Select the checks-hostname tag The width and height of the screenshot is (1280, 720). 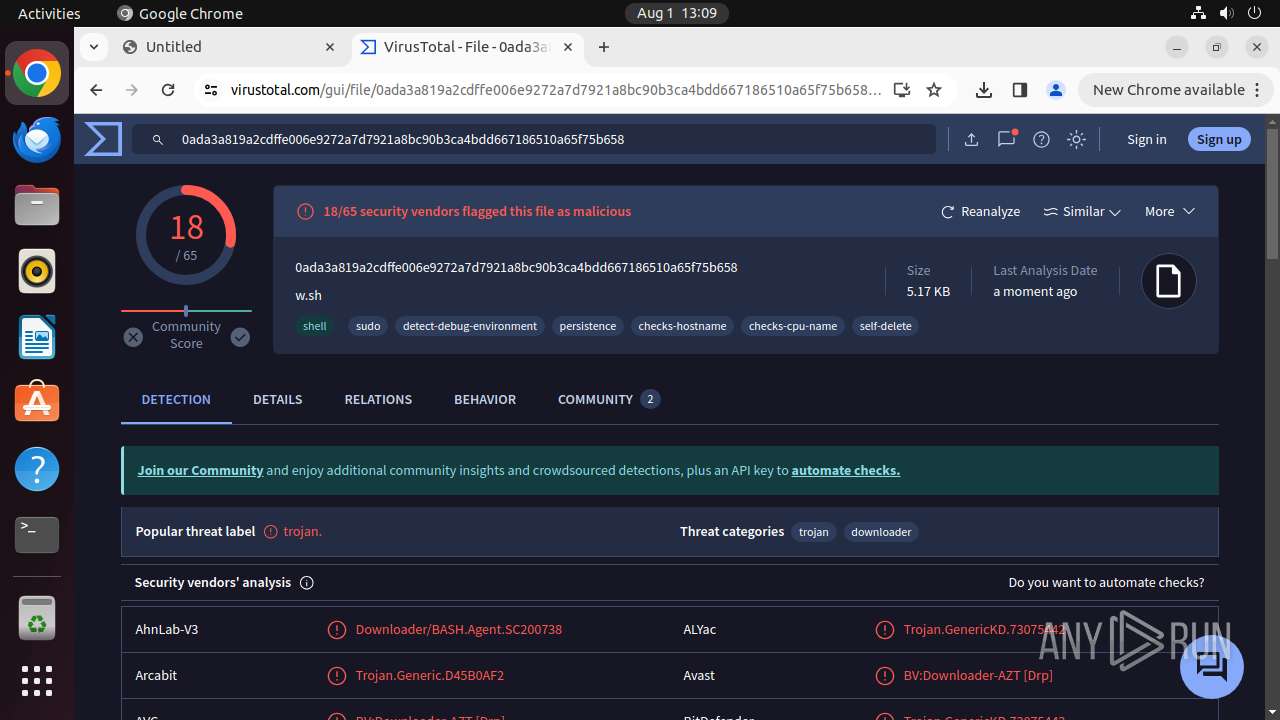click(x=682, y=326)
